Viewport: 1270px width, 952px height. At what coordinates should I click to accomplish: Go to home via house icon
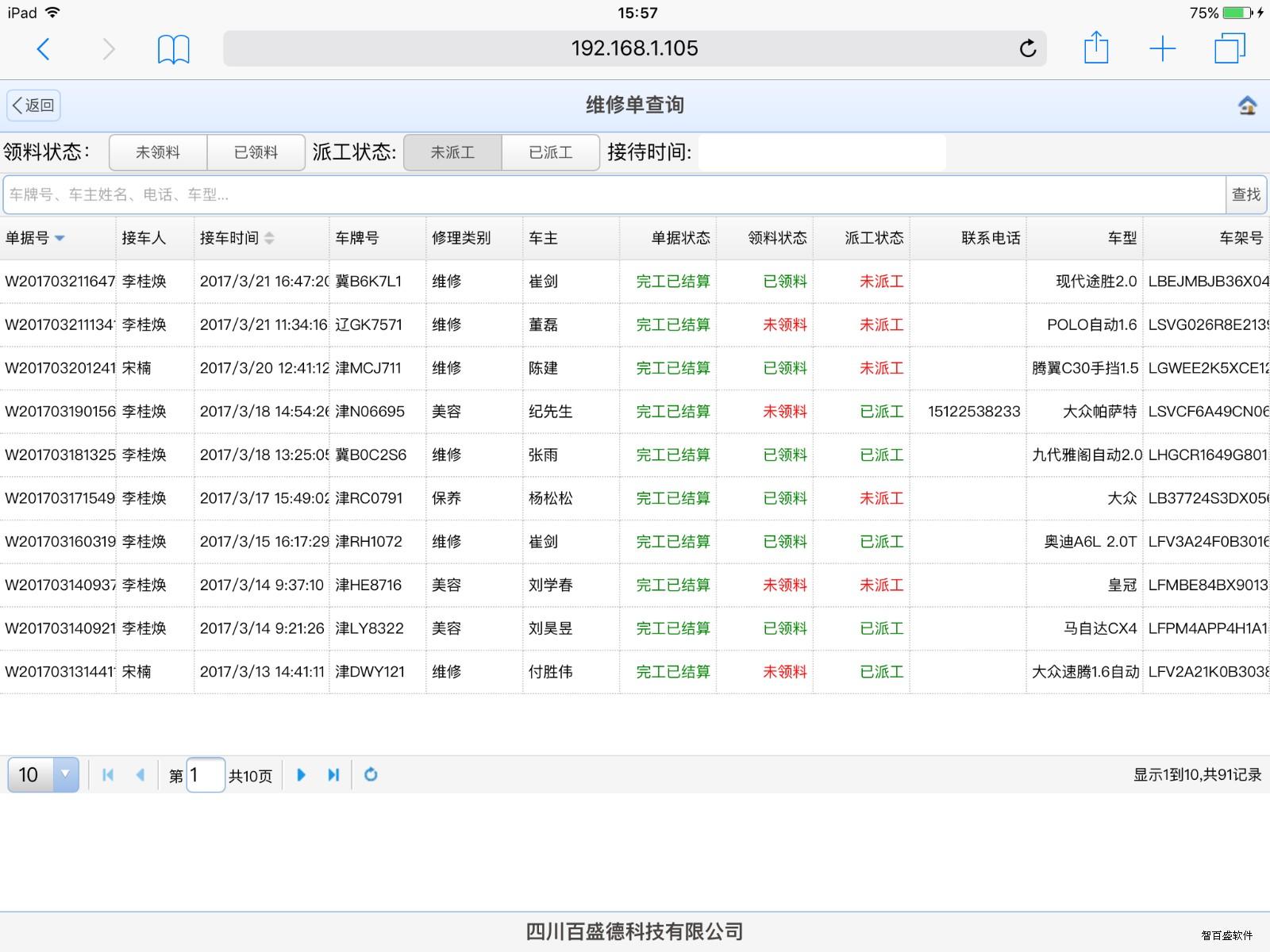(x=1248, y=105)
